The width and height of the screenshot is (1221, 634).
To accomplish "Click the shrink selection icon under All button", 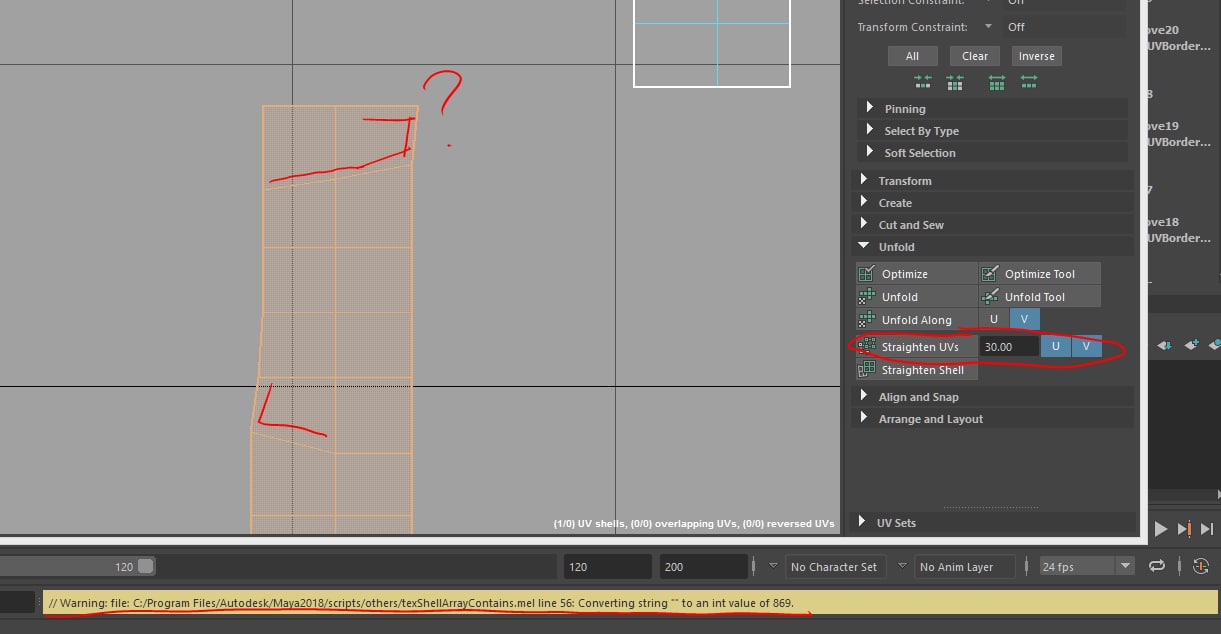I will point(922,83).
